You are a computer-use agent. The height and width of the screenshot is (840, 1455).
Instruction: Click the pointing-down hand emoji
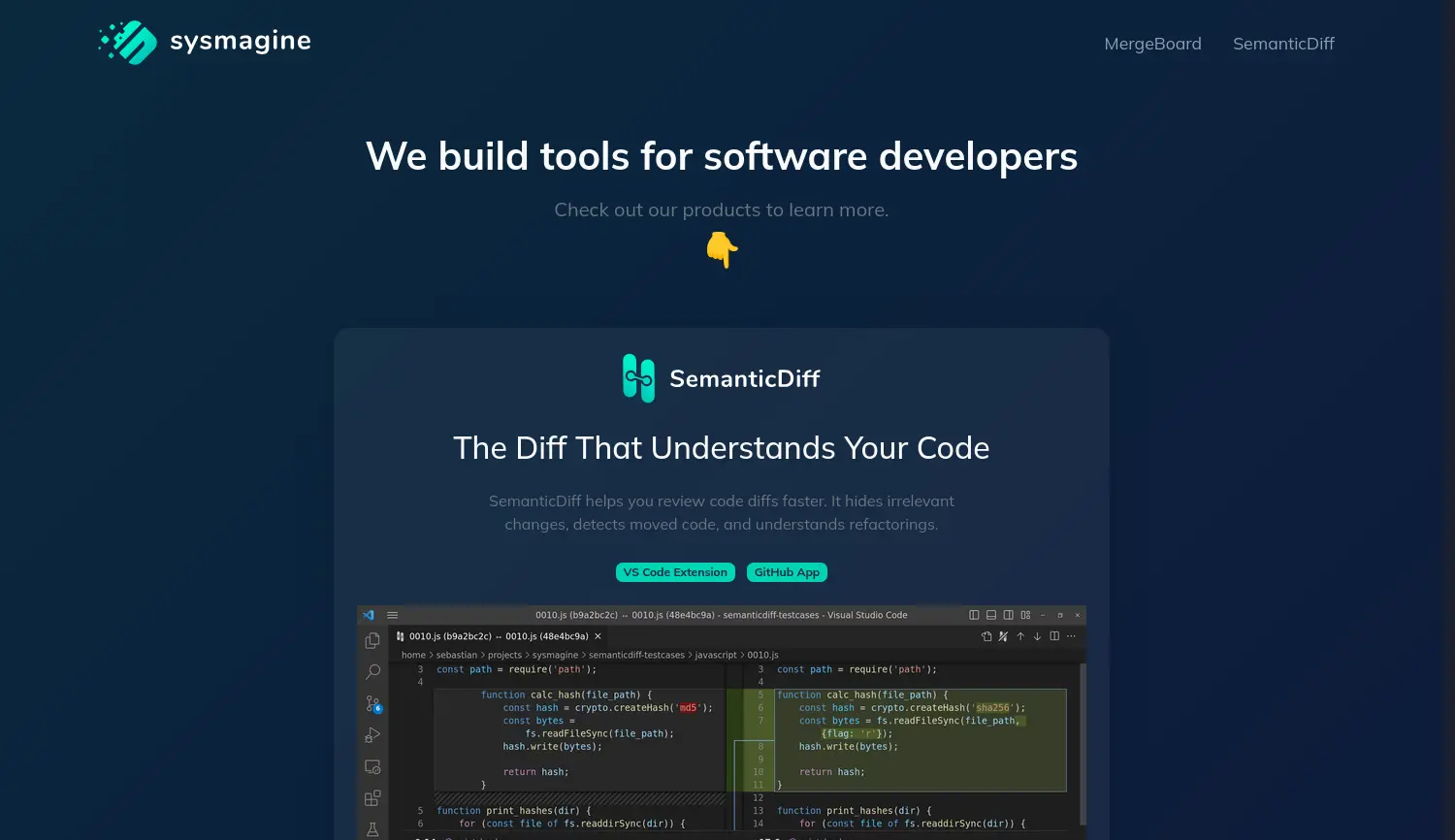722,249
